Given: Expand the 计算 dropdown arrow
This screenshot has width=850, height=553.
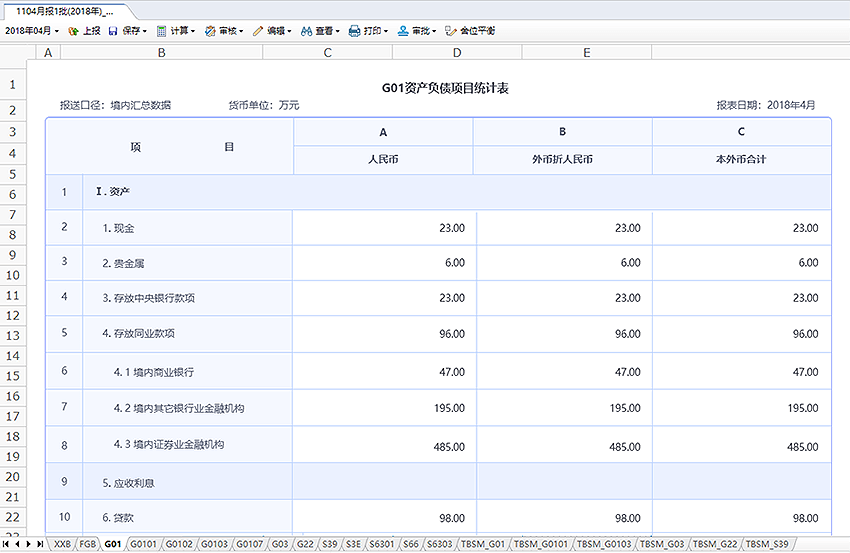Looking at the screenshot, I should point(194,31).
